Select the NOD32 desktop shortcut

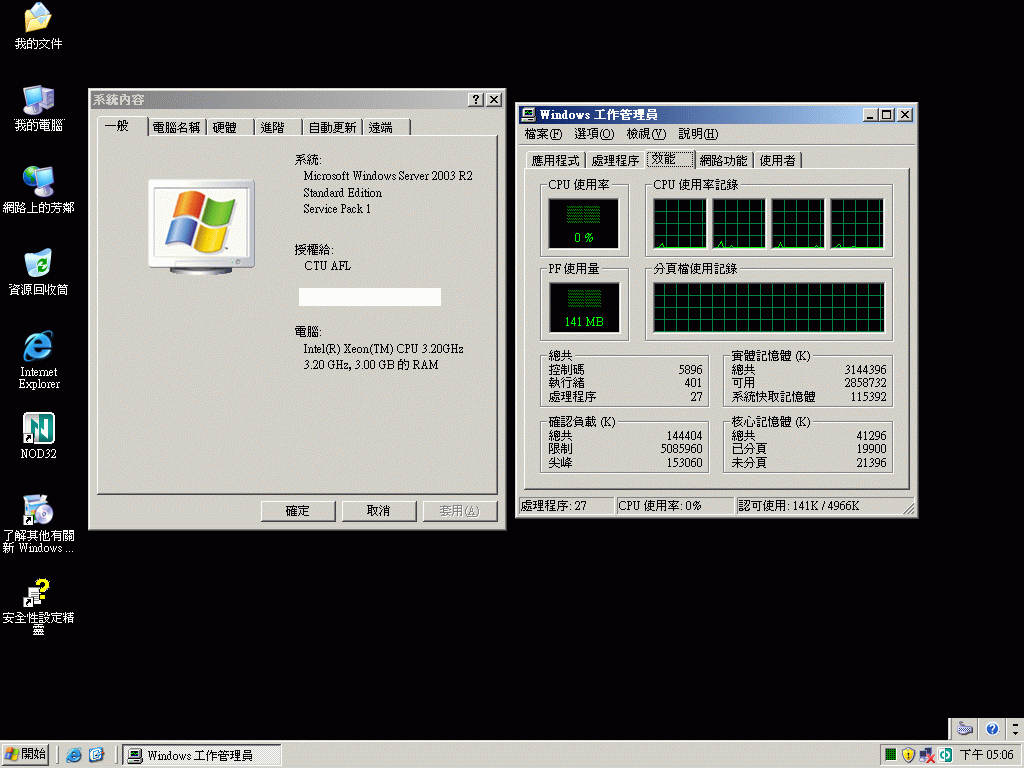[38, 436]
